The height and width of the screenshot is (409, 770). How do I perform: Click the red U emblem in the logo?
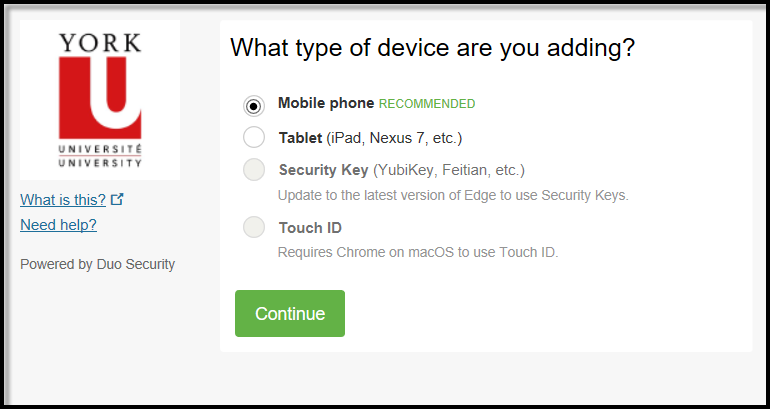pos(100,98)
